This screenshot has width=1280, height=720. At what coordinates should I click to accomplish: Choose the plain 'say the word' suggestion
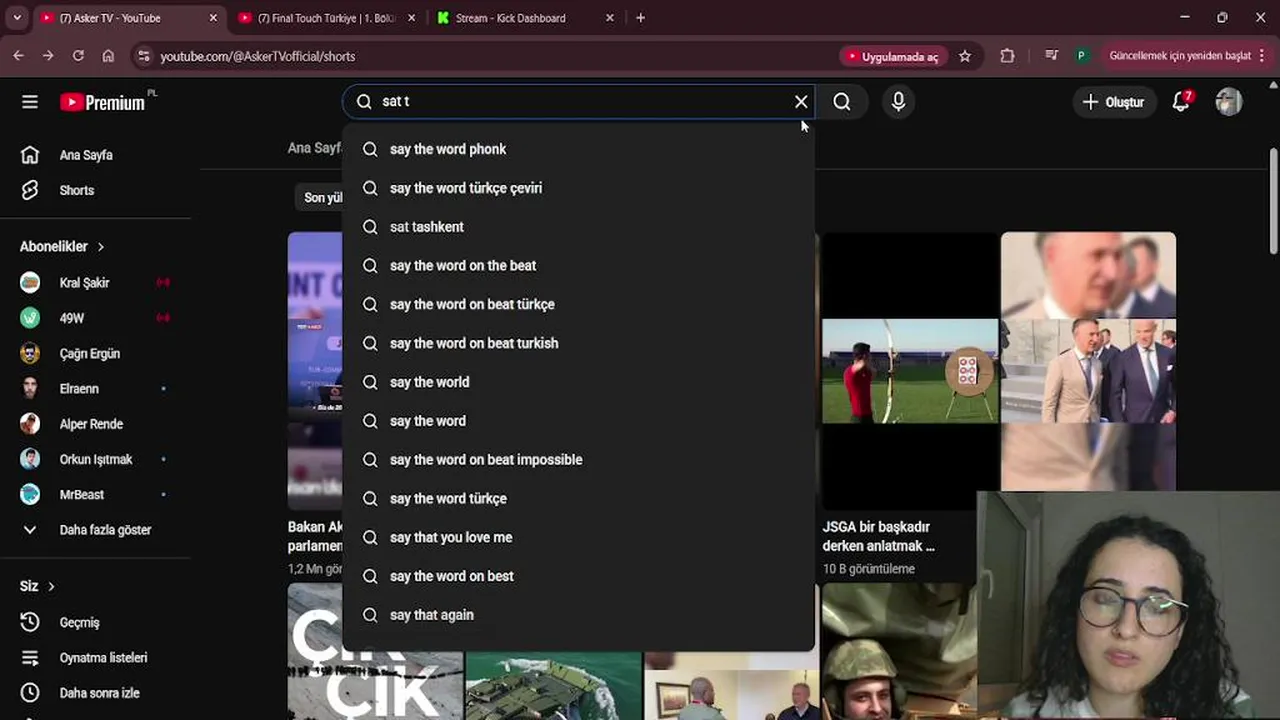(578, 421)
